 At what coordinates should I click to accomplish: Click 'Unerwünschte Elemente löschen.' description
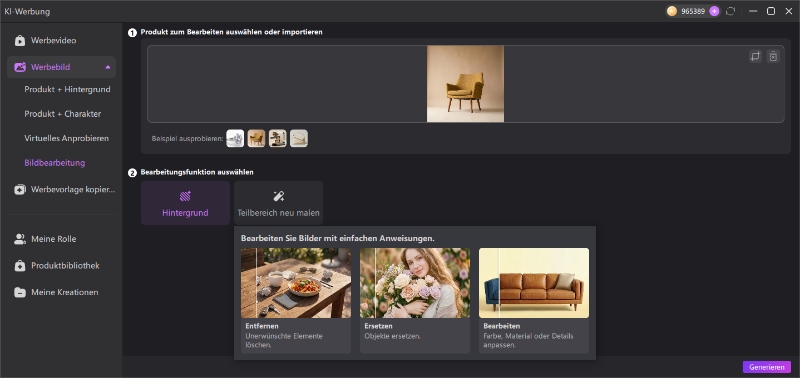(x=284, y=341)
